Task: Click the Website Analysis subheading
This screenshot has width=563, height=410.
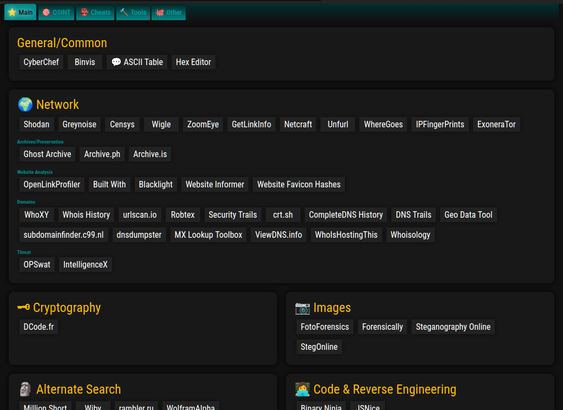Action: [34, 172]
